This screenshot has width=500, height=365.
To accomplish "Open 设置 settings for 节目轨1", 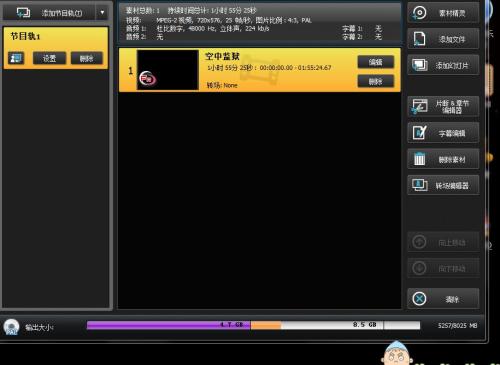I will tap(49, 58).
